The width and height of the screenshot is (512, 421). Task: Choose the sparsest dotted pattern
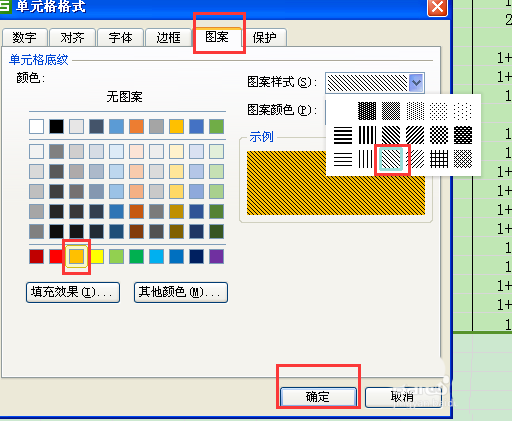(463, 111)
